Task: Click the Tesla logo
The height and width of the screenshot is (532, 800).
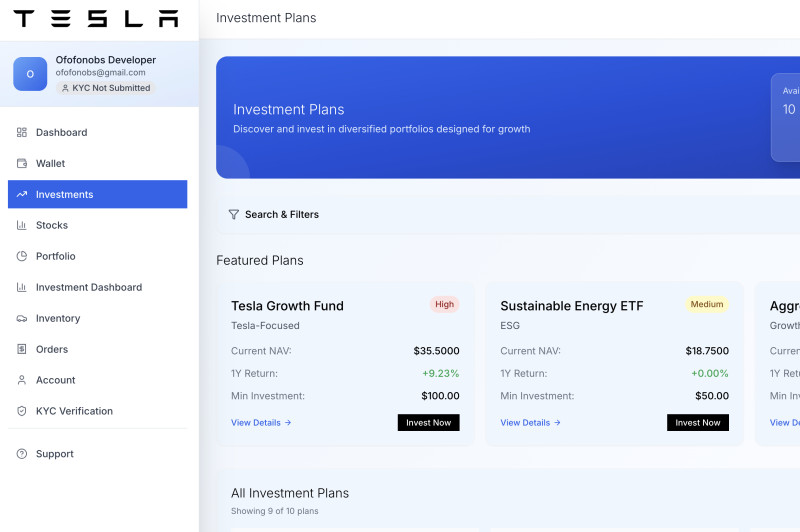Action: click(x=96, y=19)
